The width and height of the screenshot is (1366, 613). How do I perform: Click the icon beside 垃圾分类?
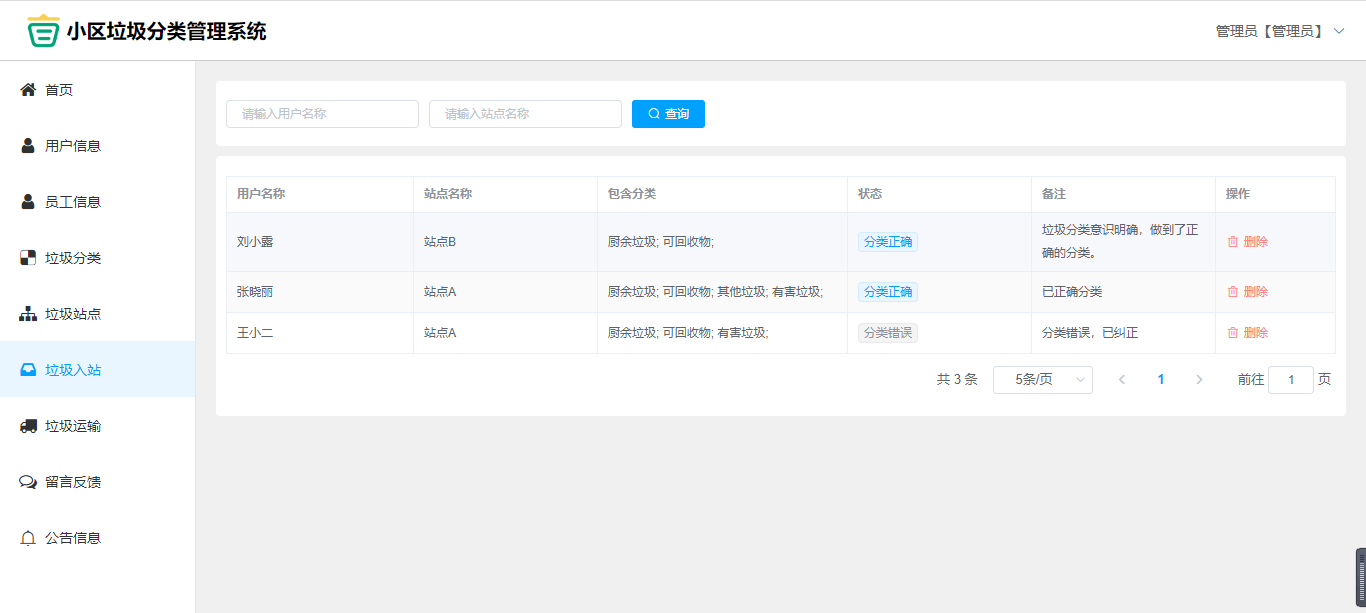28,258
